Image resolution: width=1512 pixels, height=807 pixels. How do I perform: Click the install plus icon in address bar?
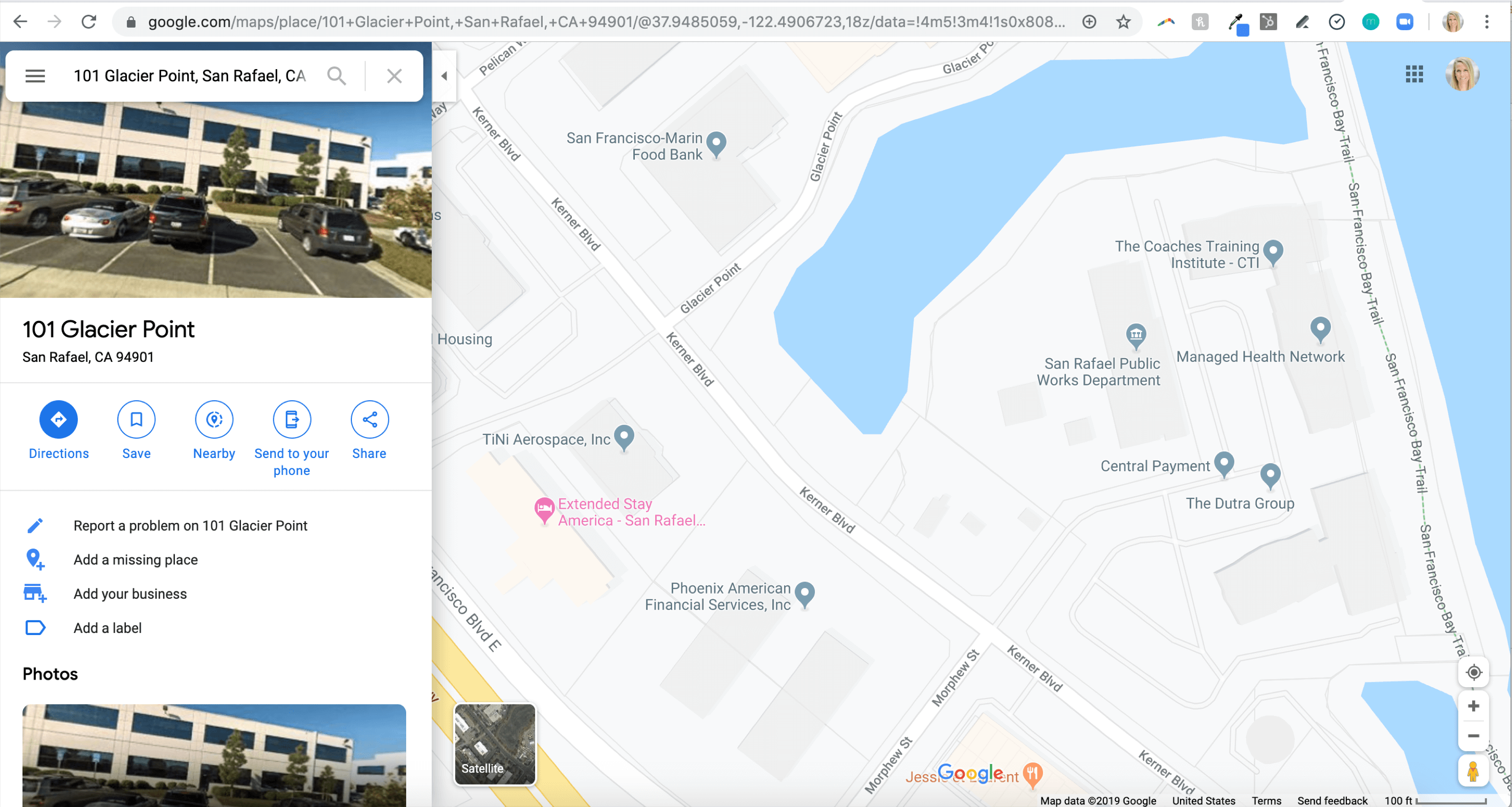pyautogui.click(x=1089, y=21)
